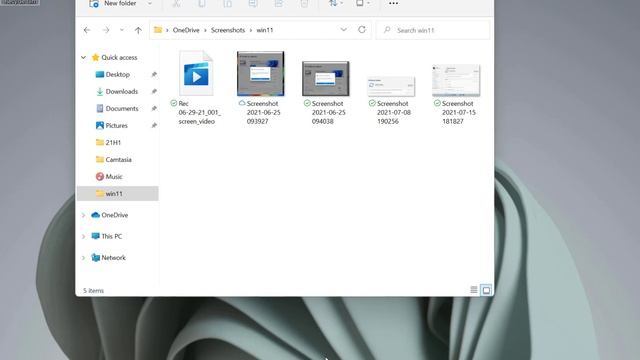Go back using the Back arrow

tap(87, 30)
